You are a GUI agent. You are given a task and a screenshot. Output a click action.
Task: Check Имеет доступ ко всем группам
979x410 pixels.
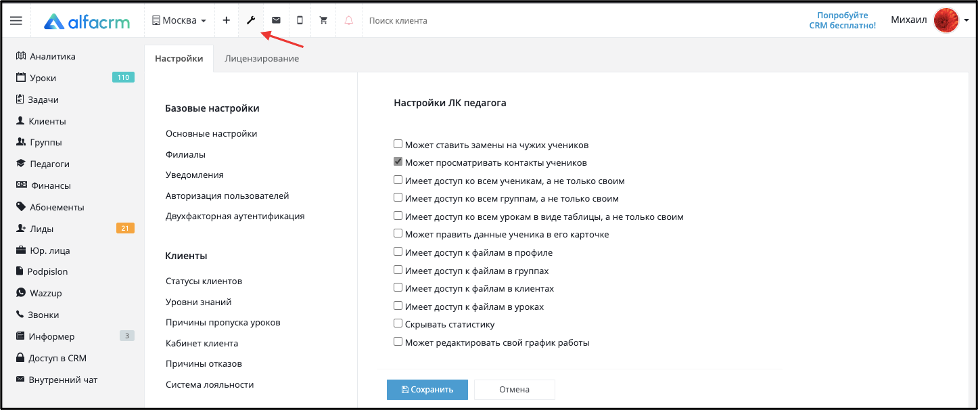(x=398, y=198)
